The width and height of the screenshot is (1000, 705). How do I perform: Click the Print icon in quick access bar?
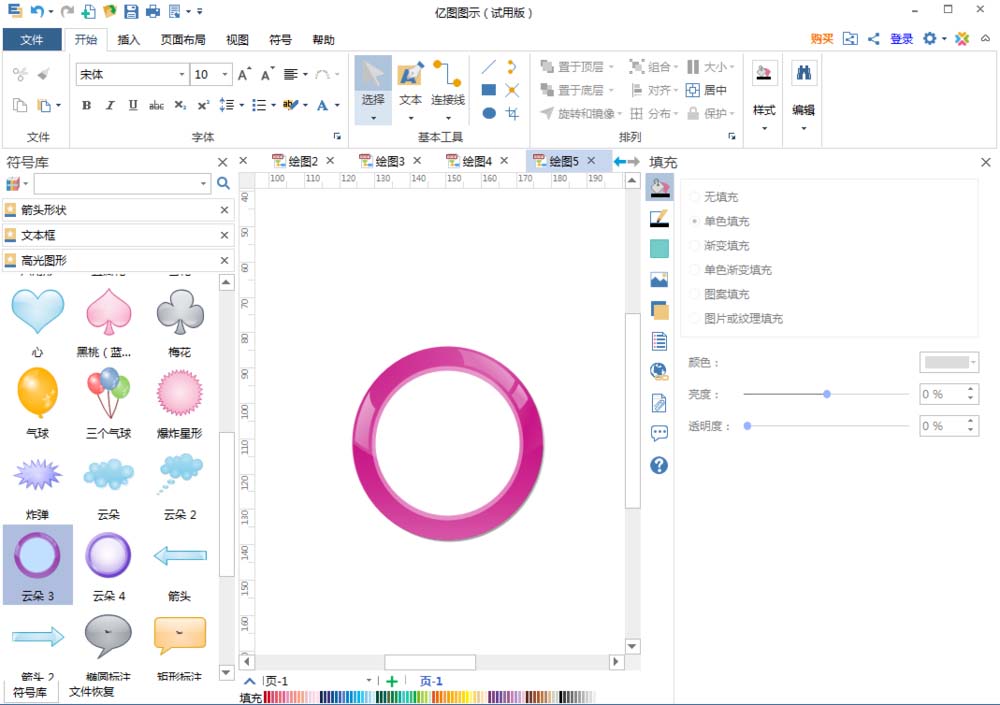[152, 11]
